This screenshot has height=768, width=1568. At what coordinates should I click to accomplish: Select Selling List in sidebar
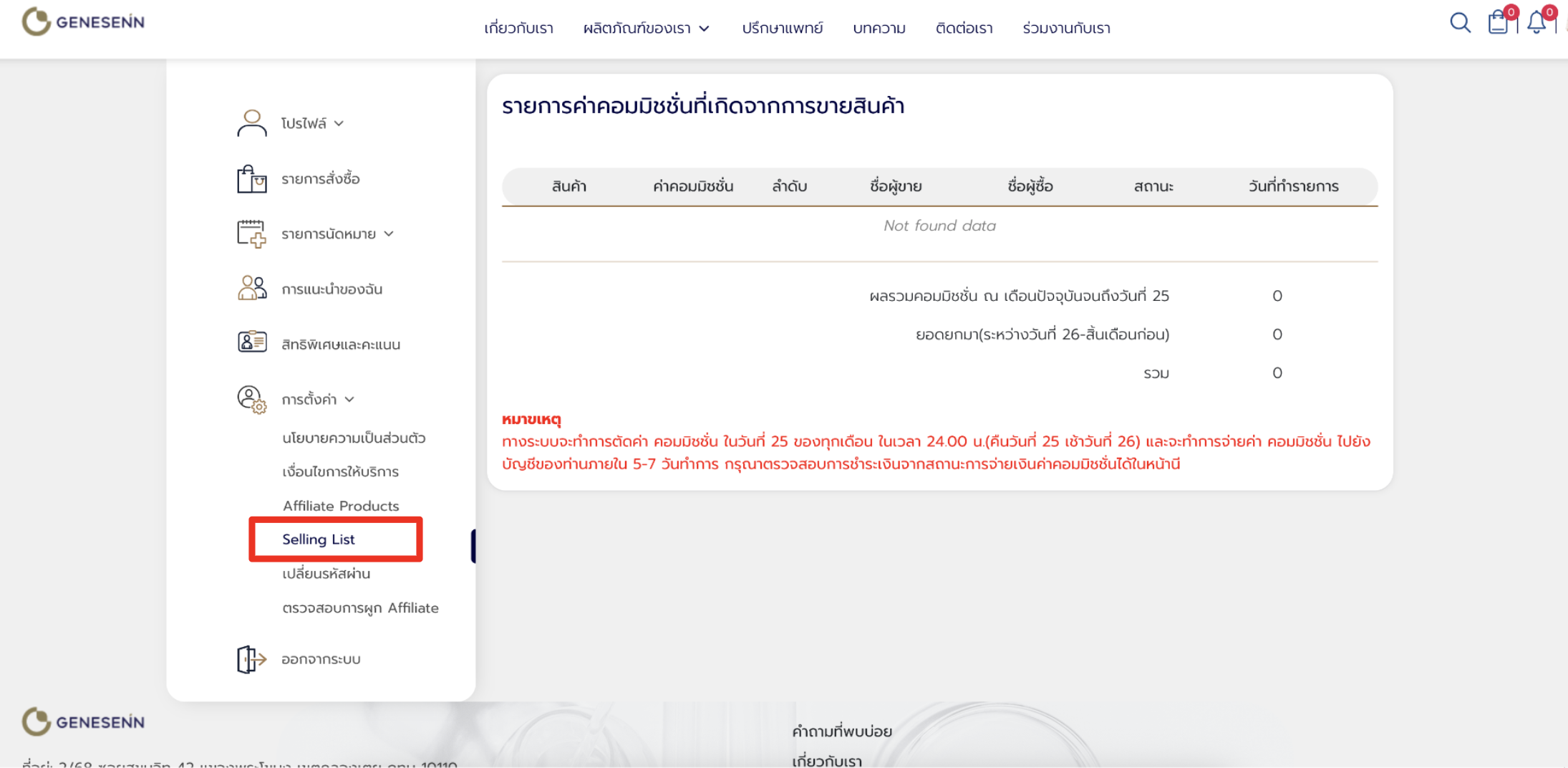[319, 539]
